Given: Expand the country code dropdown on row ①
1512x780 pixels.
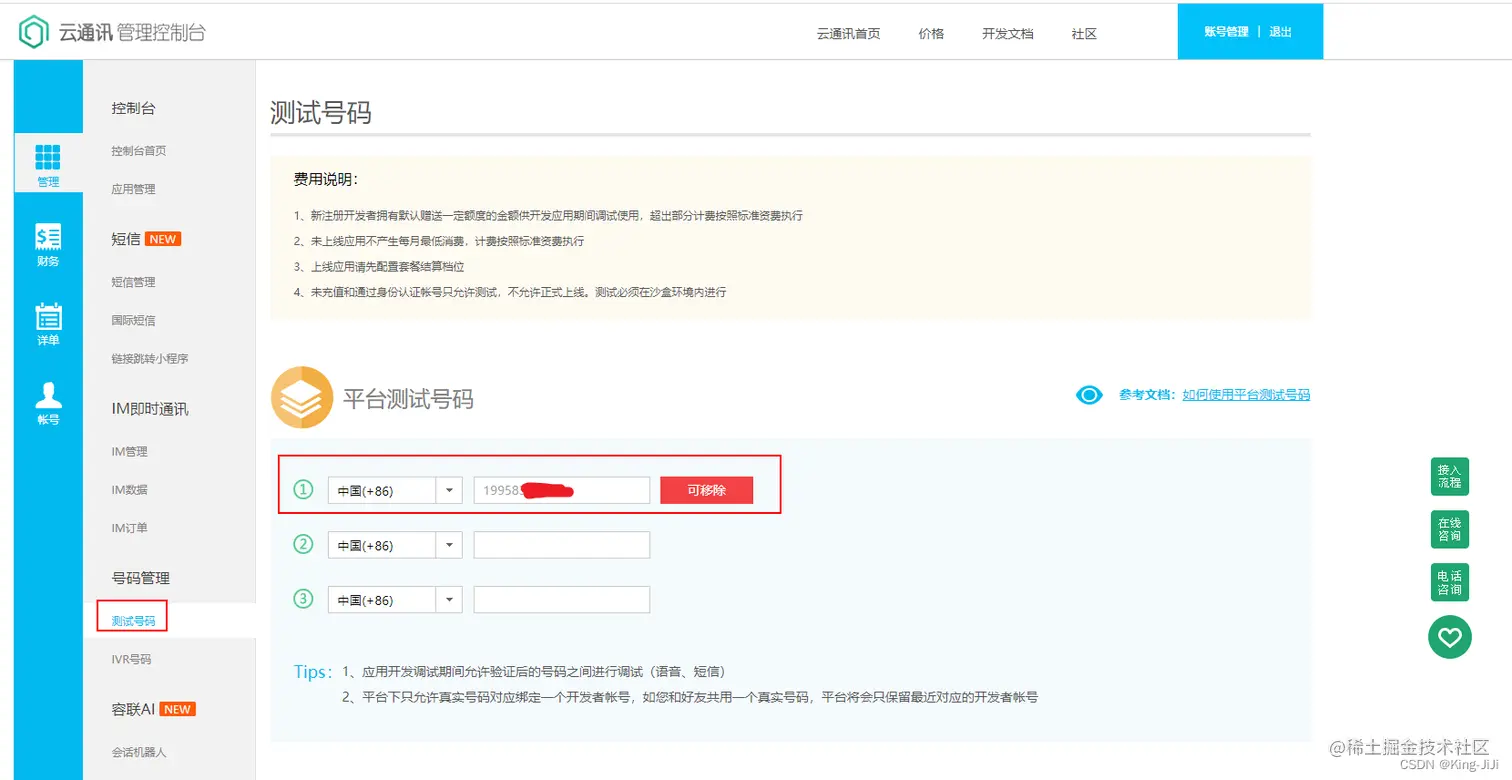Looking at the screenshot, I should pyautogui.click(x=448, y=490).
